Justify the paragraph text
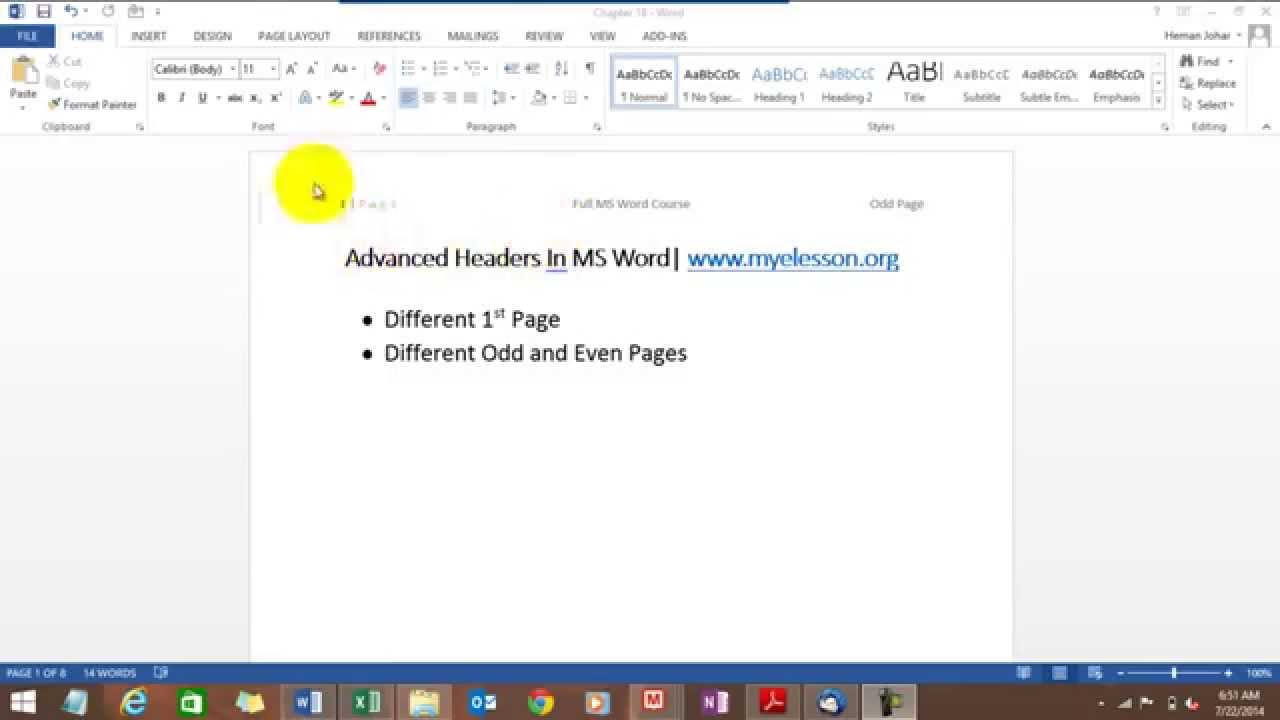Image resolution: width=1280 pixels, height=720 pixels. 470,98
